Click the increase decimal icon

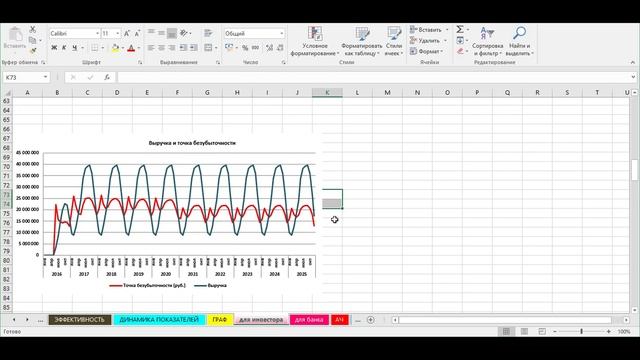click(x=269, y=48)
